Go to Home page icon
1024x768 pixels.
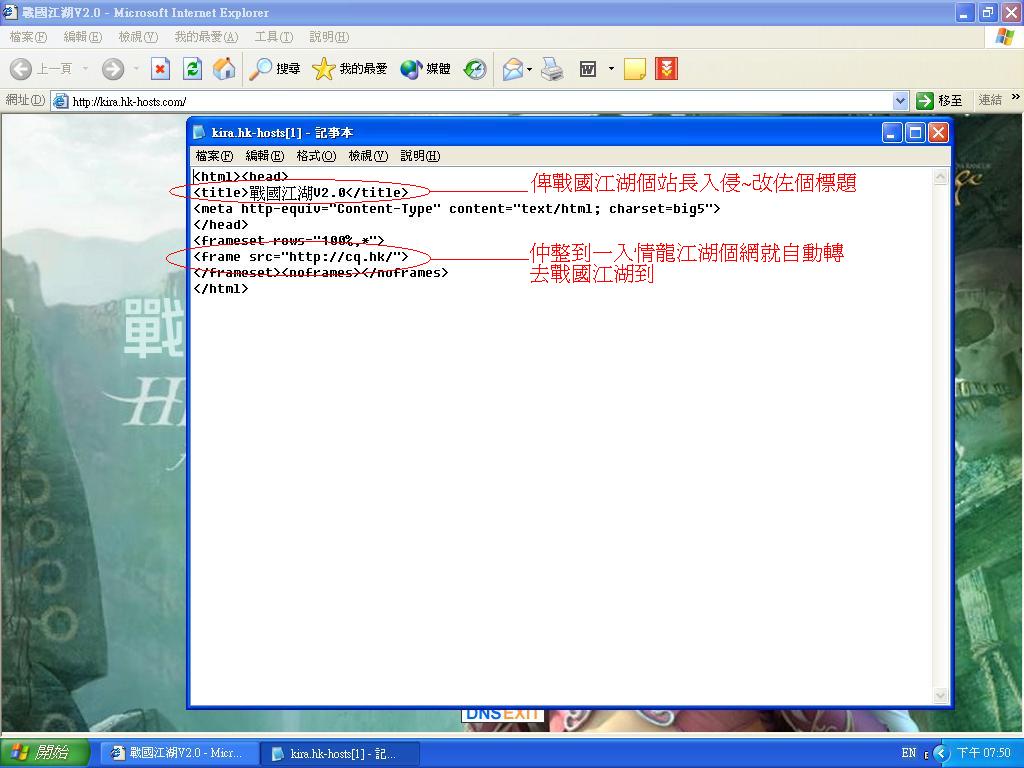coord(224,69)
